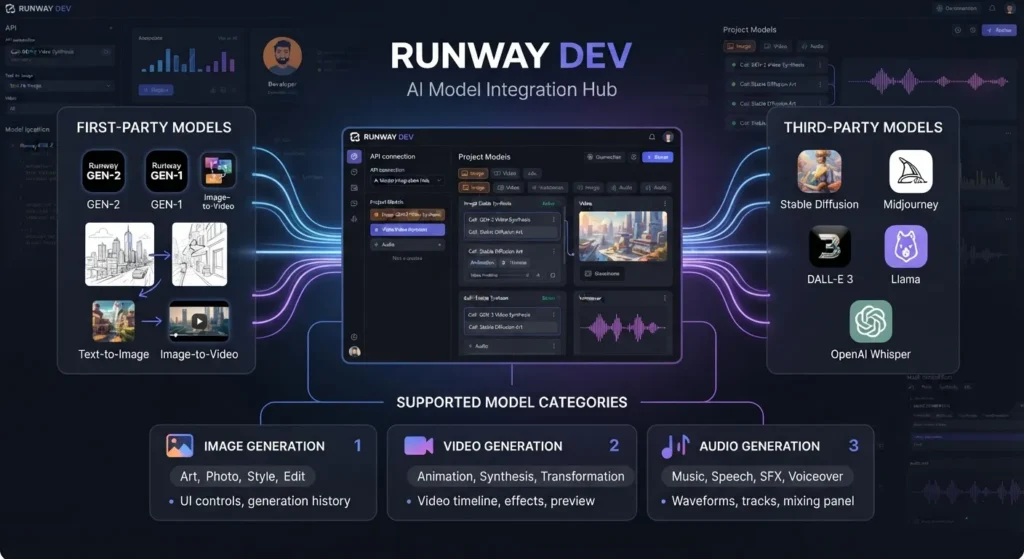Select the orange highlighted project item in center window
The width and height of the screenshot is (1024, 559).
click(x=408, y=214)
